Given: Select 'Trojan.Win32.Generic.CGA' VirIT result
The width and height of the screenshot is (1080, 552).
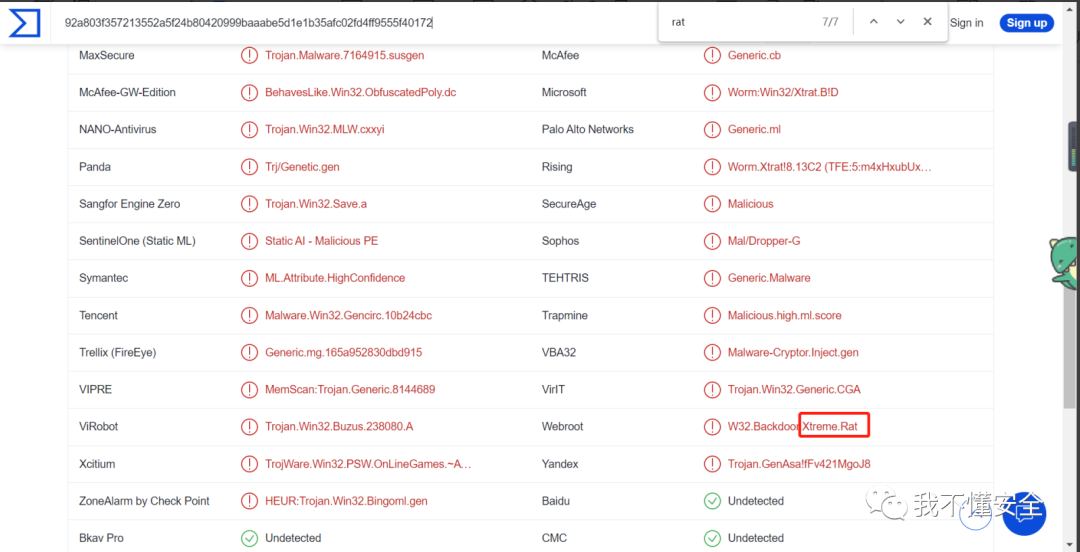Looking at the screenshot, I should pos(794,390).
